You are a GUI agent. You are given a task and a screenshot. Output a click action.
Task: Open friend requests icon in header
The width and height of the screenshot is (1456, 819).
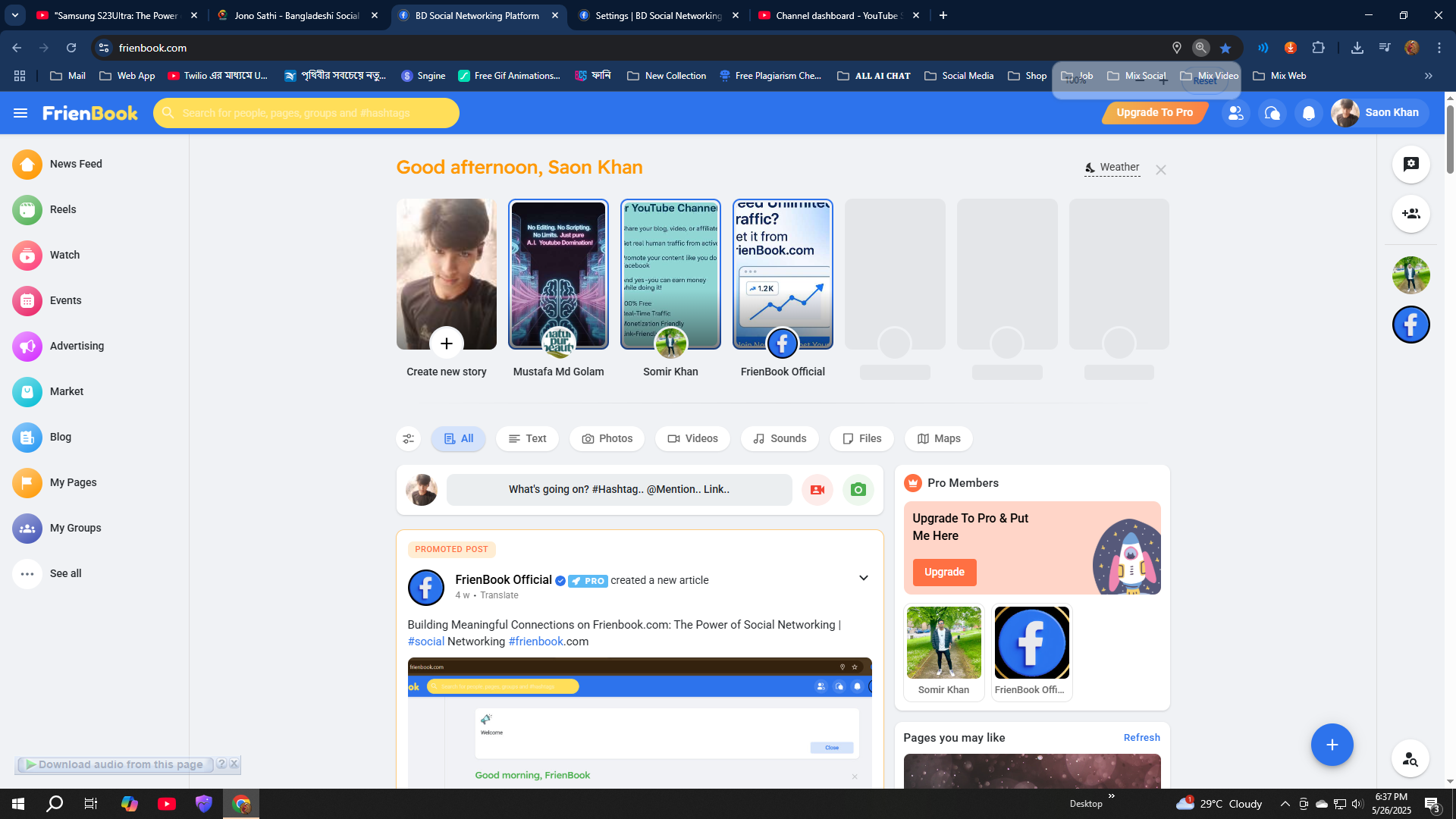pyautogui.click(x=1235, y=113)
